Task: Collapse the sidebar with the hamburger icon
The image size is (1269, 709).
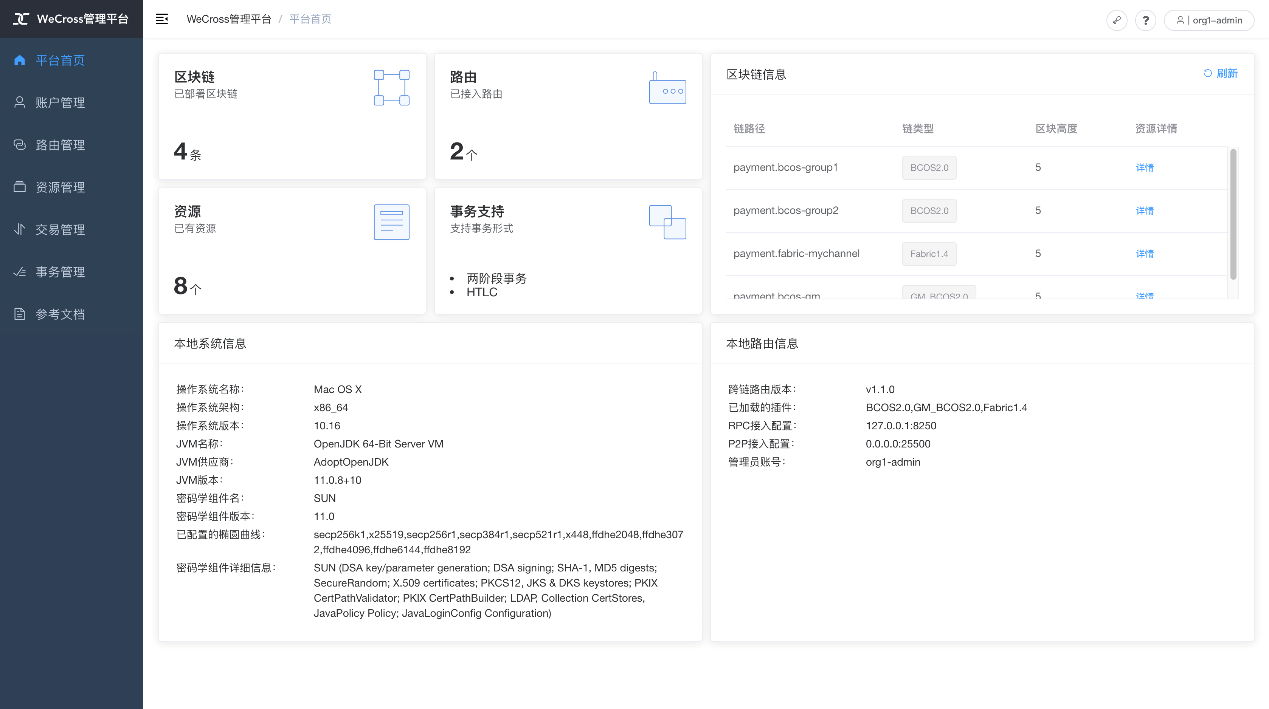Action: [x=162, y=19]
